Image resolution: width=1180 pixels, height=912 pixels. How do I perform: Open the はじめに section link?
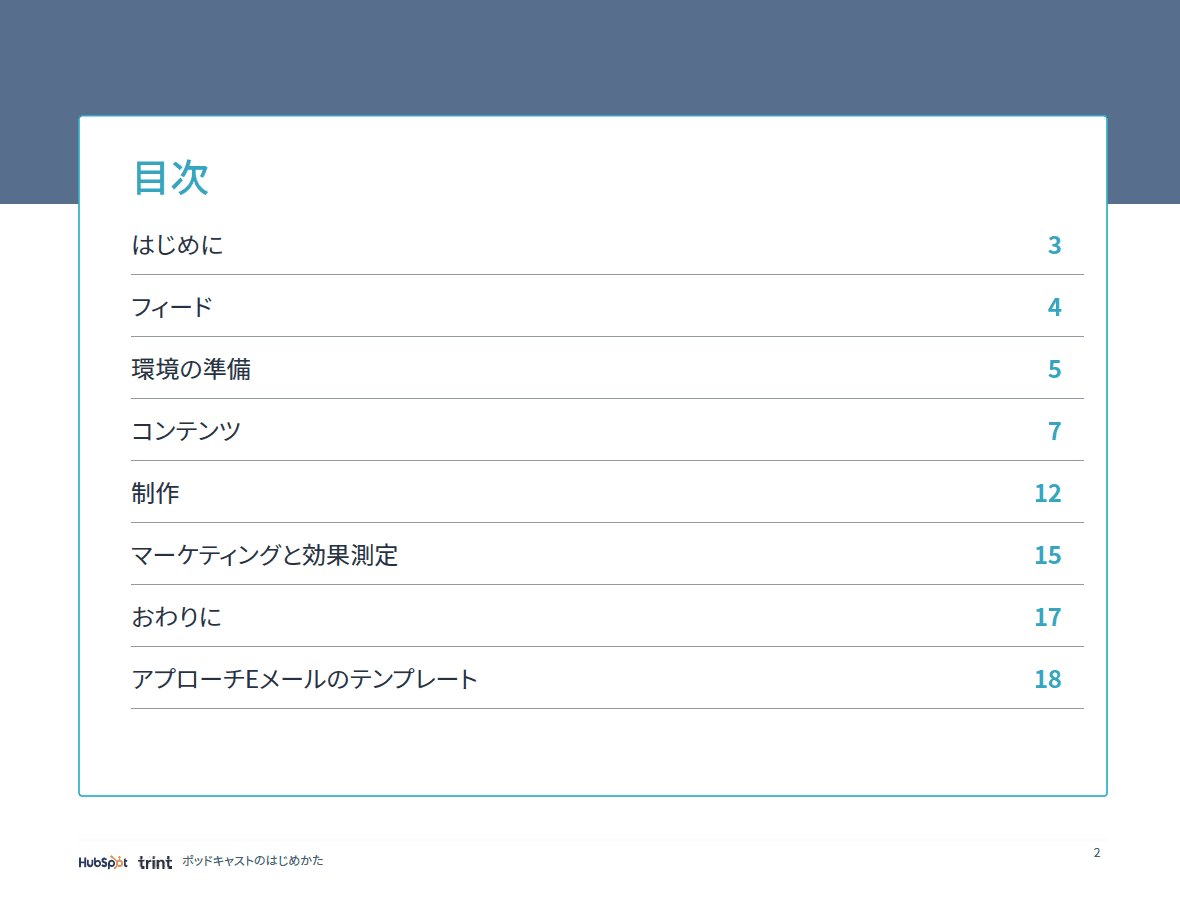coord(178,245)
